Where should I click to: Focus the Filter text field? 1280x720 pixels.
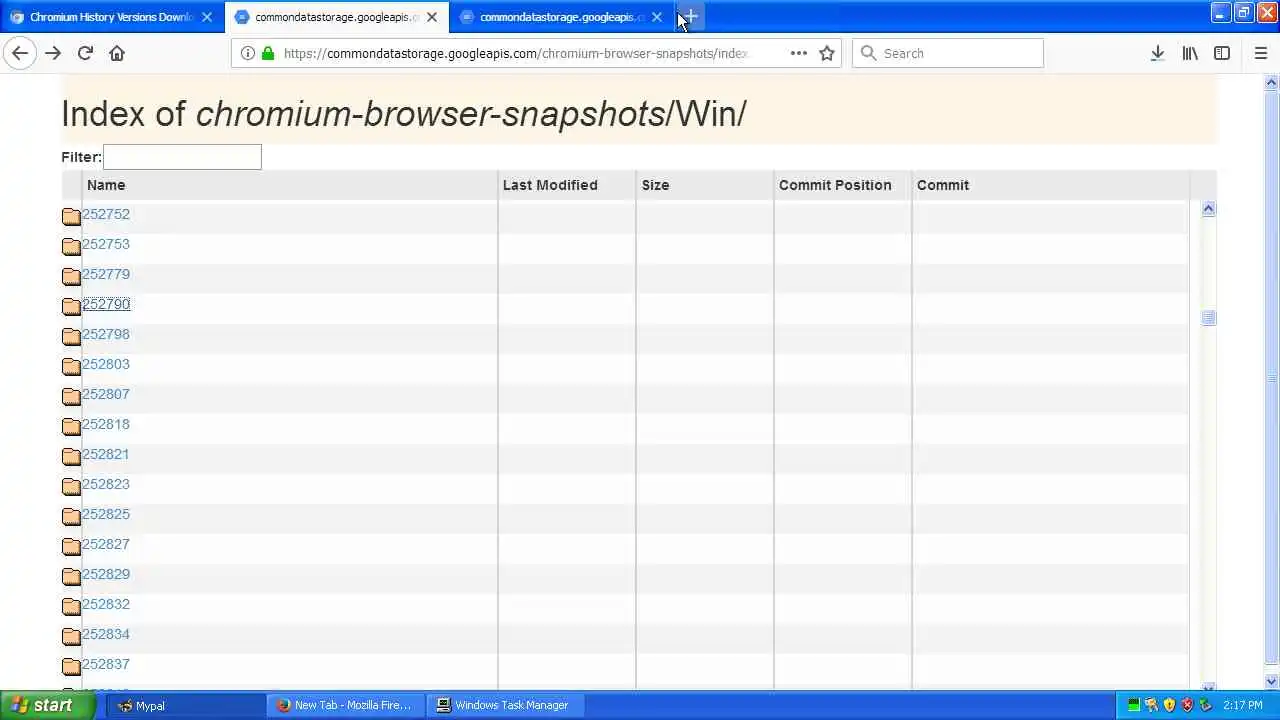pos(182,157)
